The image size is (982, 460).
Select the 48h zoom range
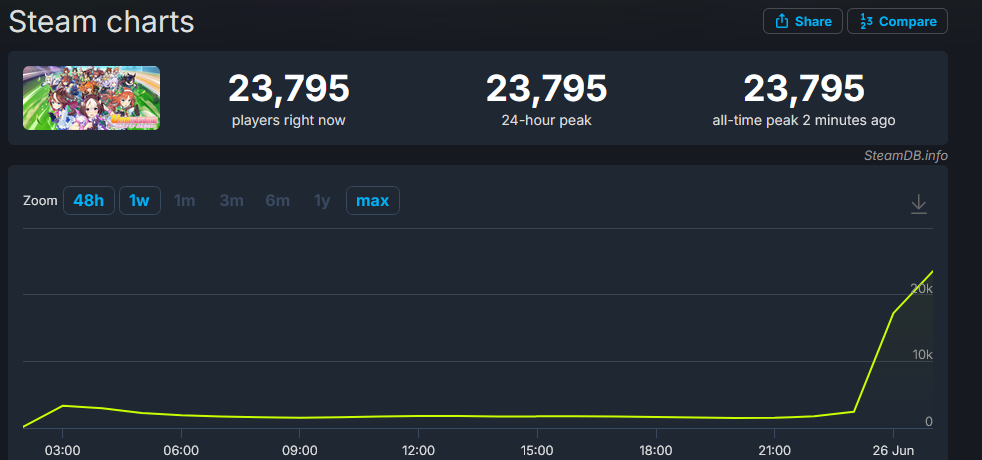(x=89, y=201)
